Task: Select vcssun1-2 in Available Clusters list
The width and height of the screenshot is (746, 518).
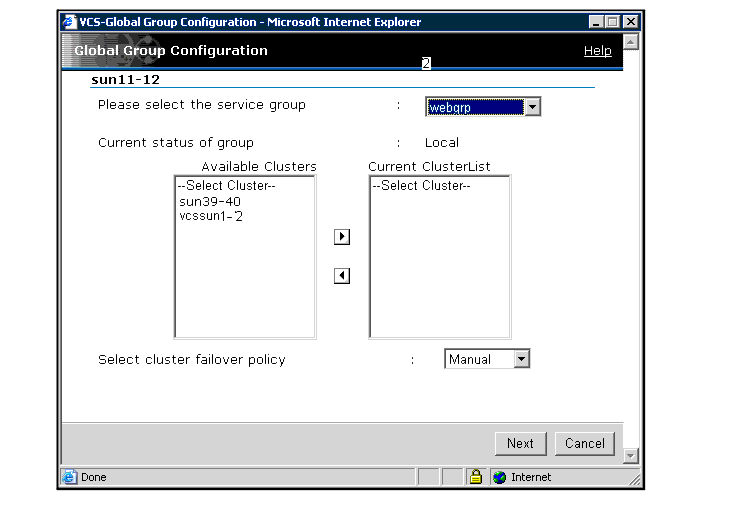Action: (x=212, y=215)
